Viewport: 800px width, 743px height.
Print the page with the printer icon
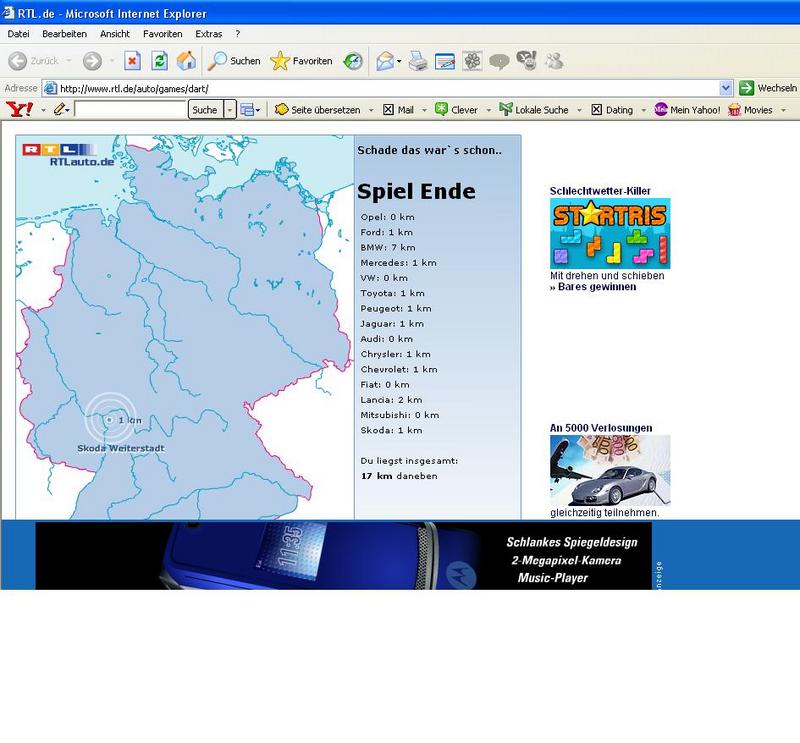418,61
